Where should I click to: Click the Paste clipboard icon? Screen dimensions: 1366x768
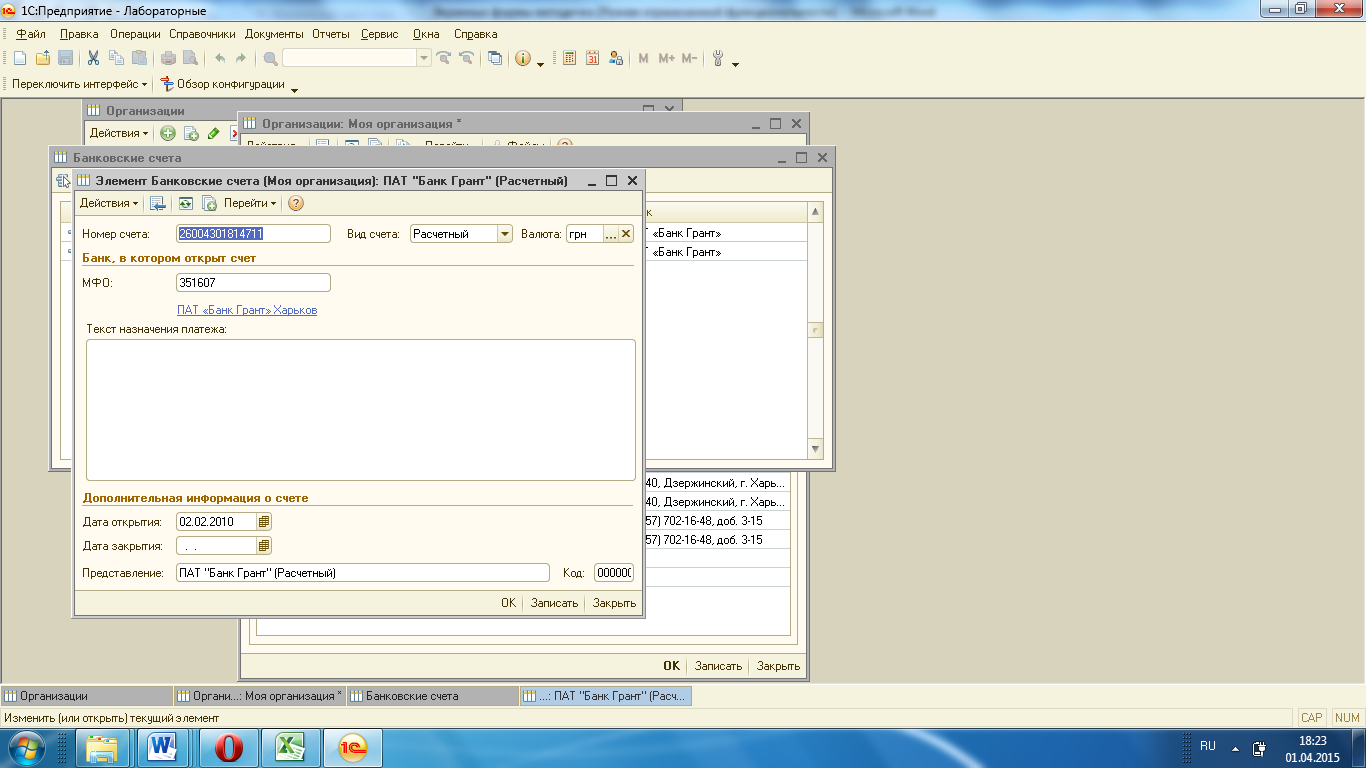139,58
